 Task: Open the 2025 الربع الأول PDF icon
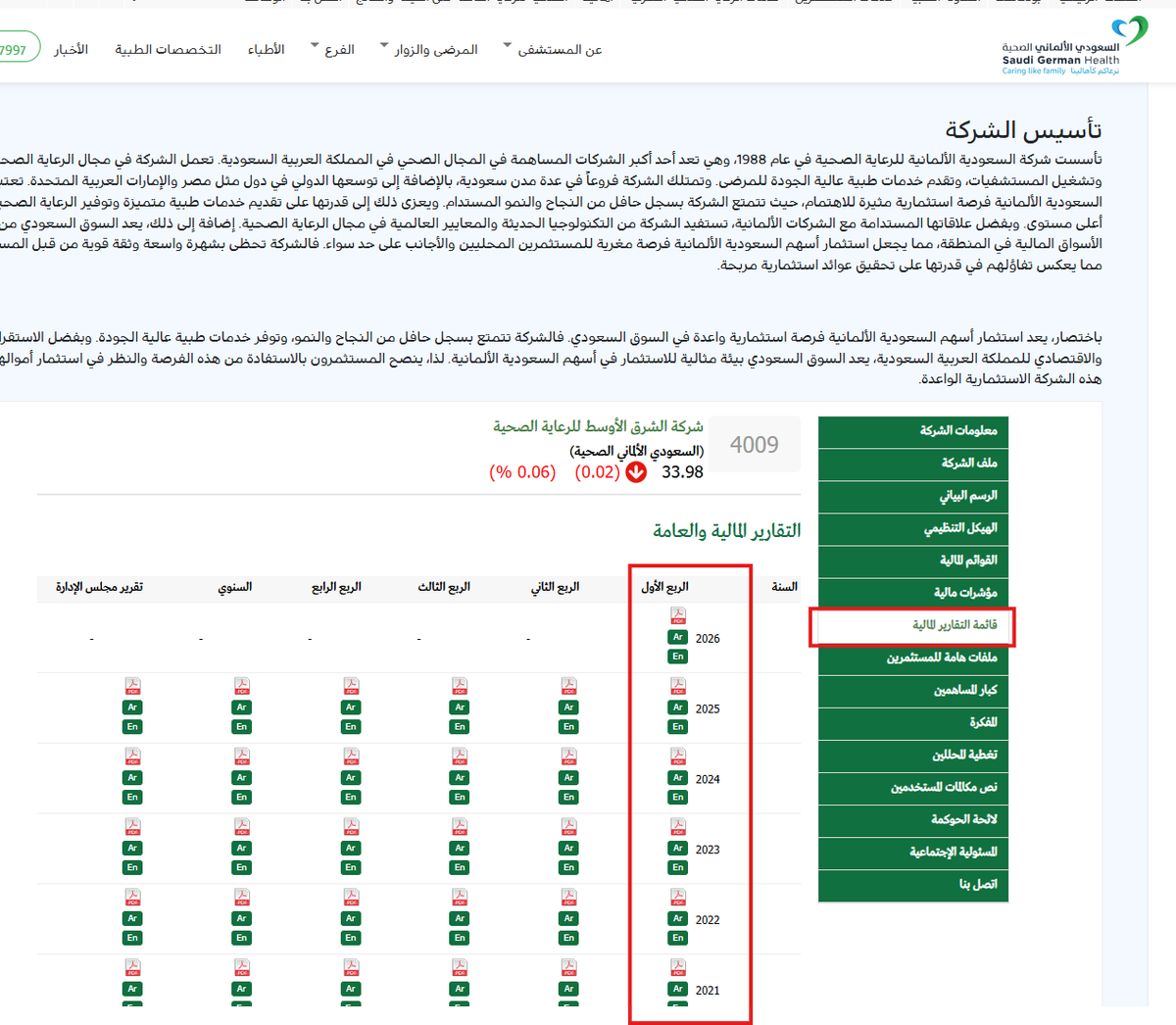pyautogui.click(x=678, y=686)
